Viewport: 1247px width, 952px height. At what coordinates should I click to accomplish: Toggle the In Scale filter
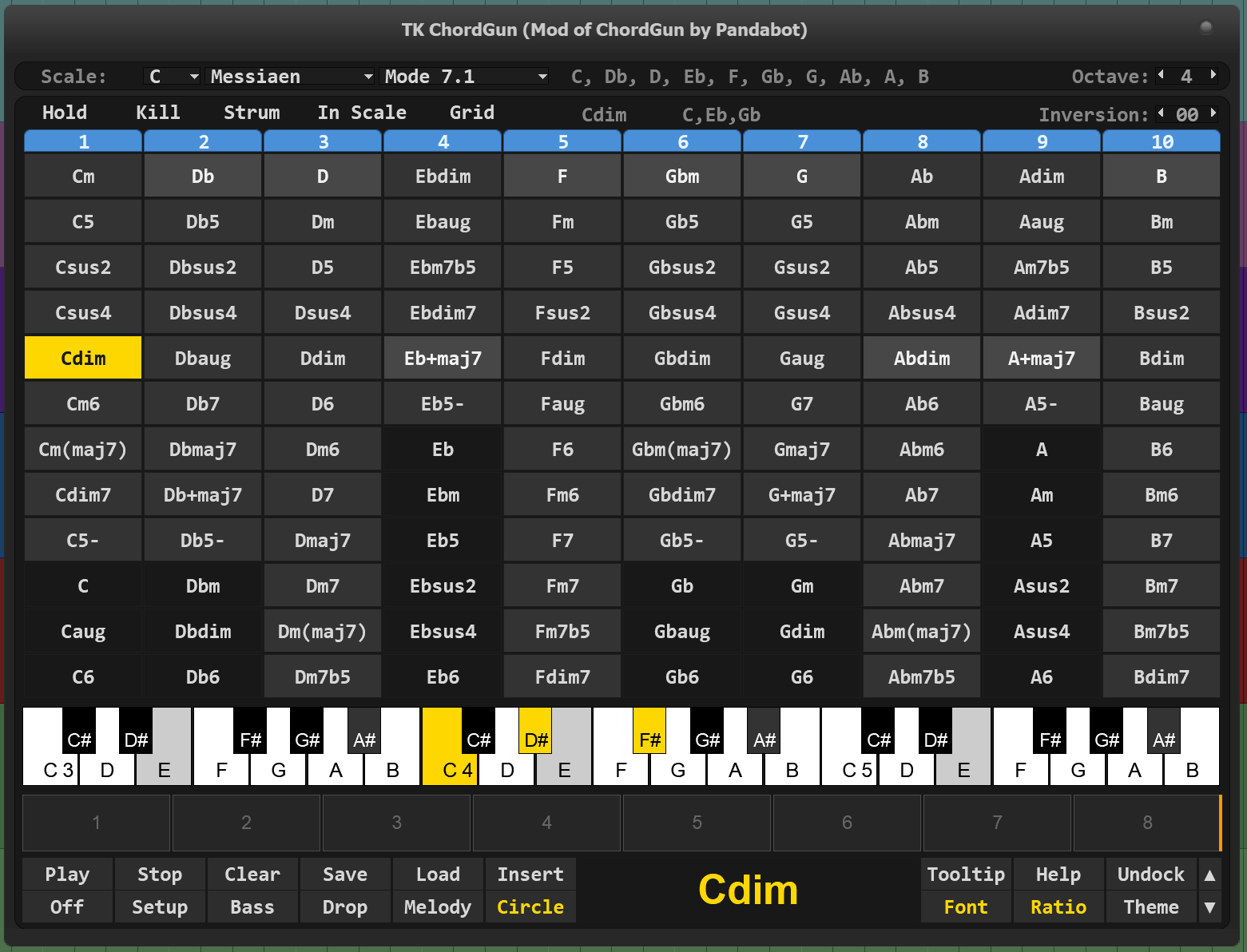pos(362,113)
